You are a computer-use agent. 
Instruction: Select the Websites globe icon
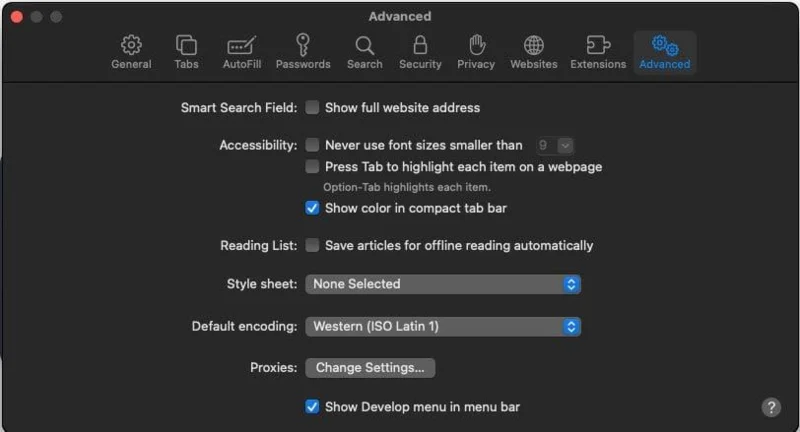pyautogui.click(x=534, y=52)
